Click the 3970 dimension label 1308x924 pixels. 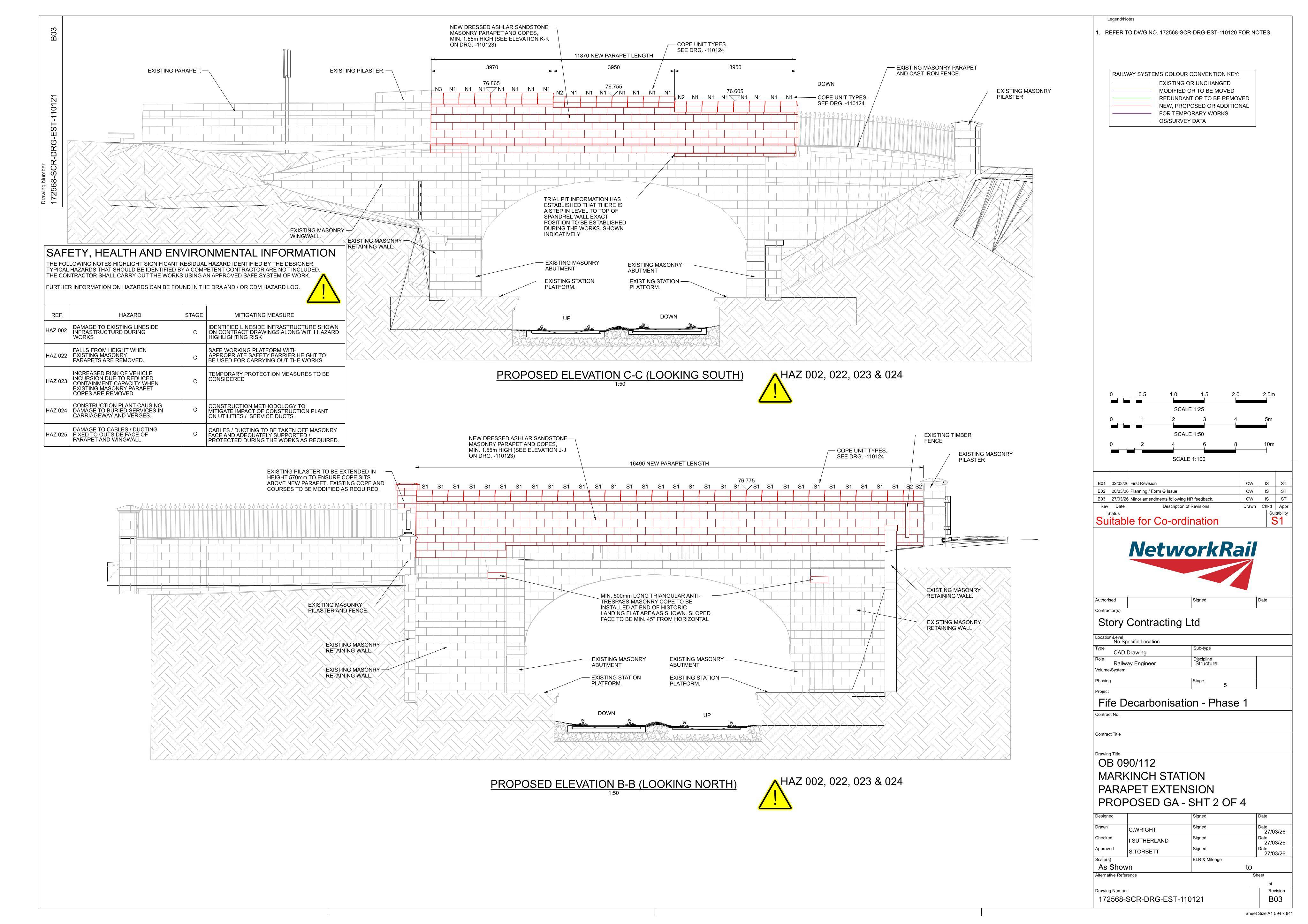[x=492, y=67]
